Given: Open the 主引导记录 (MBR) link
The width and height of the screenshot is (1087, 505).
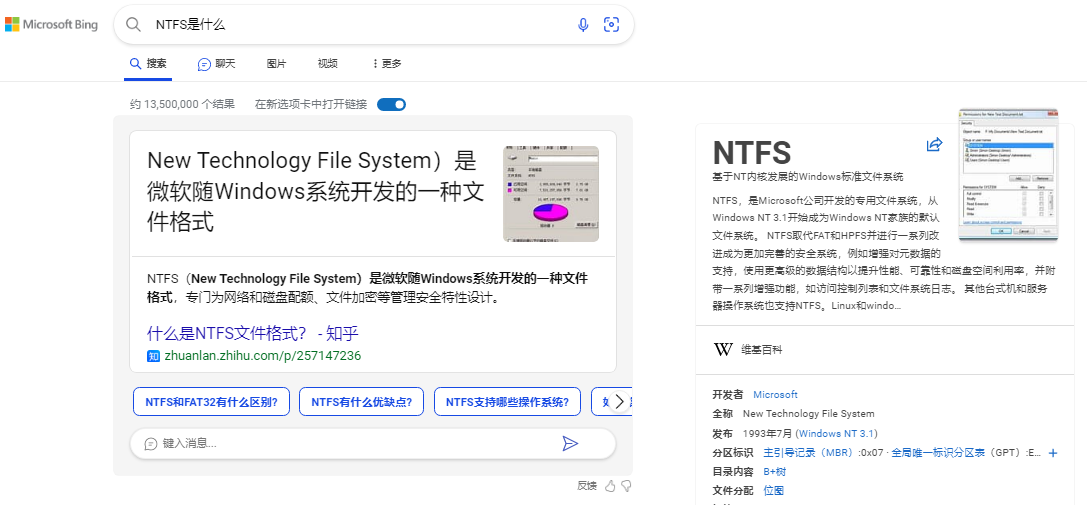Looking at the screenshot, I should (x=810, y=453).
